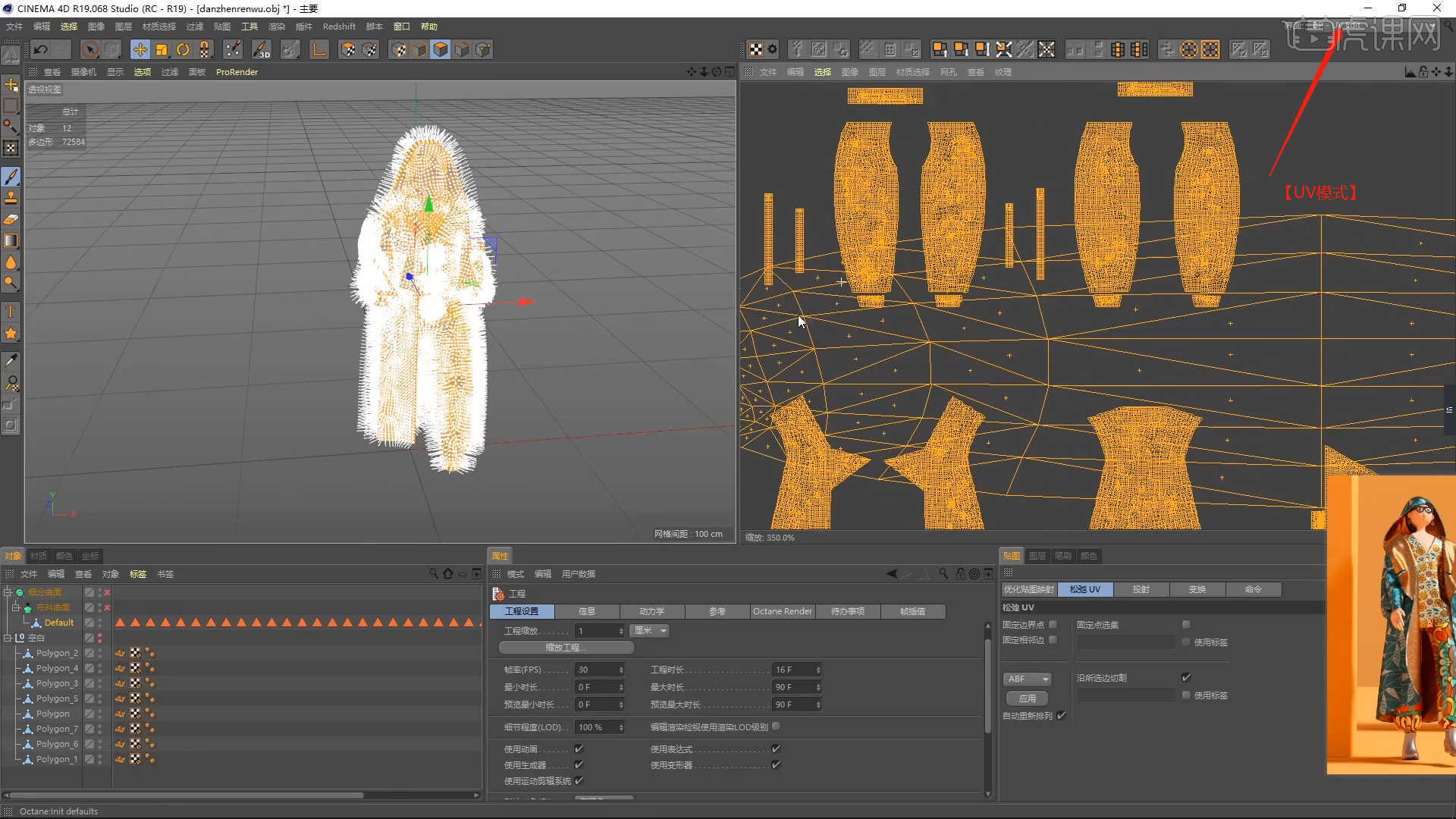Enable the 固定边界点 checkbox
The width and height of the screenshot is (1456, 819).
pyautogui.click(x=1053, y=625)
